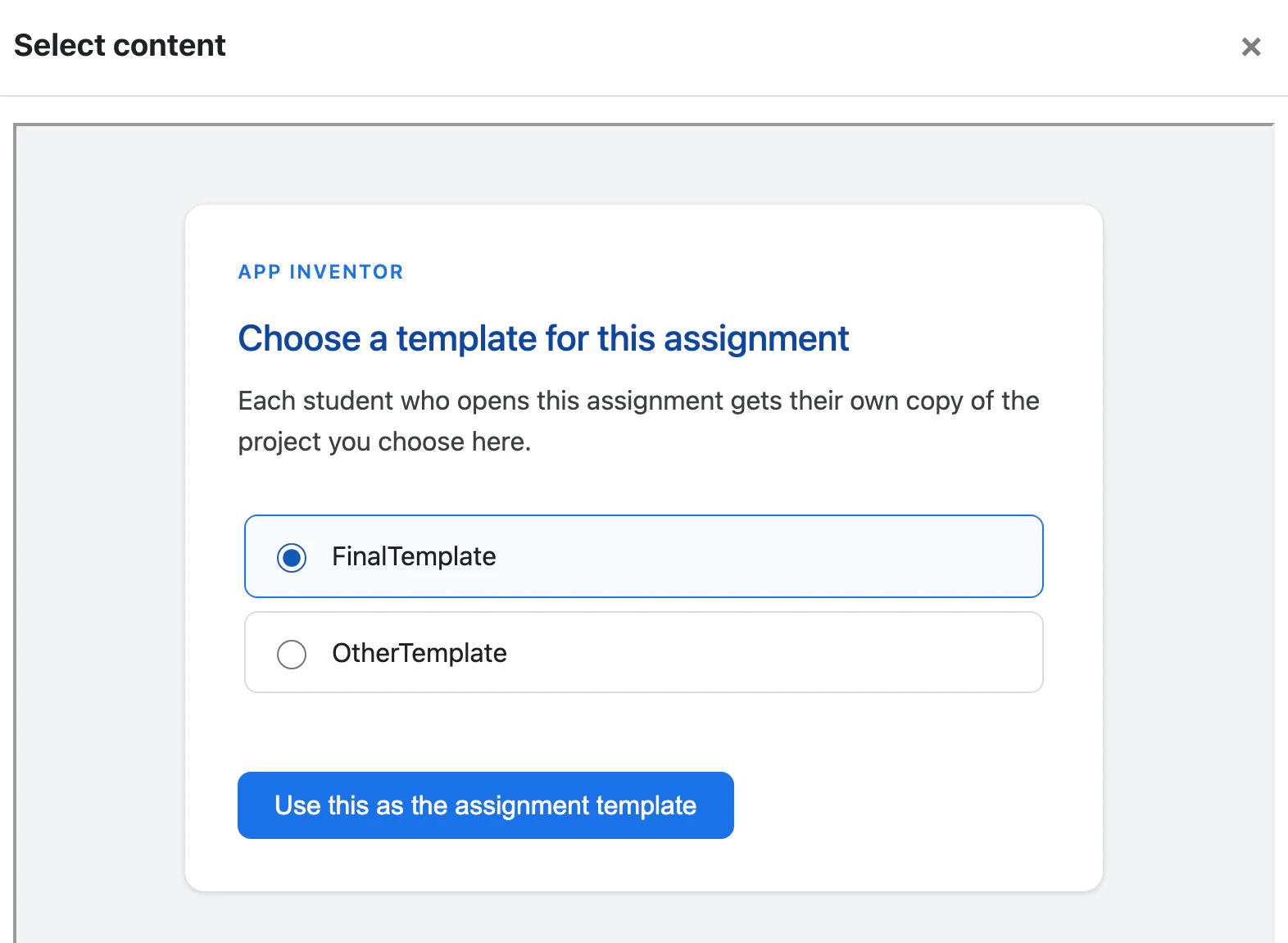Select the FinalTemplate radio button
The image size is (1288, 943).
coord(292,557)
